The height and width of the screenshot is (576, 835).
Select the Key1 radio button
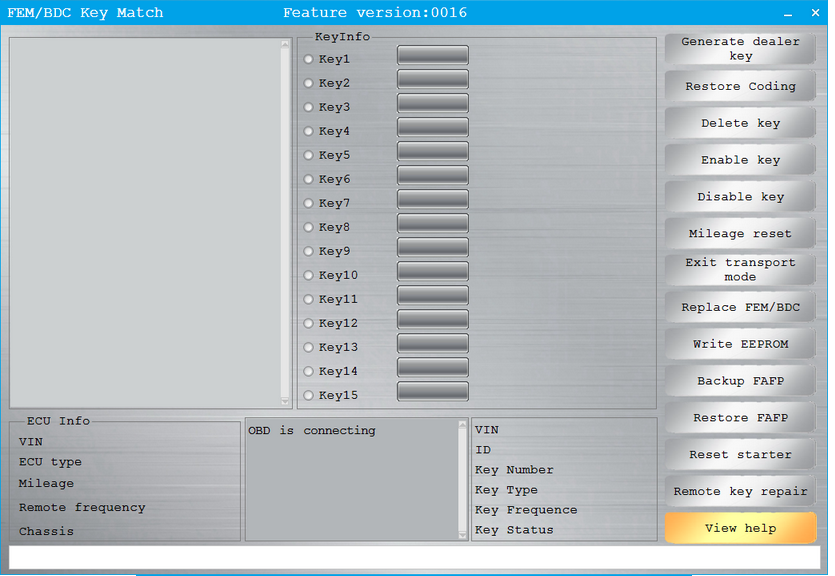(308, 59)
